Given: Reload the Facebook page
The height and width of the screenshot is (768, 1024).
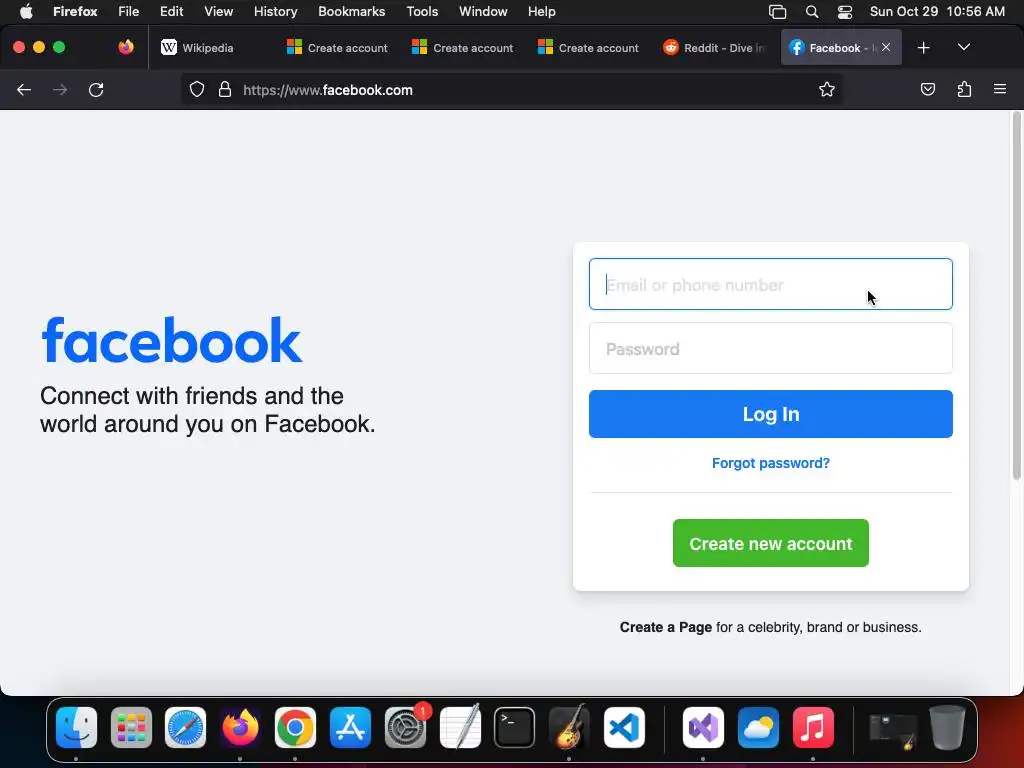Looking at the screenshot, I should coord(96,90).
